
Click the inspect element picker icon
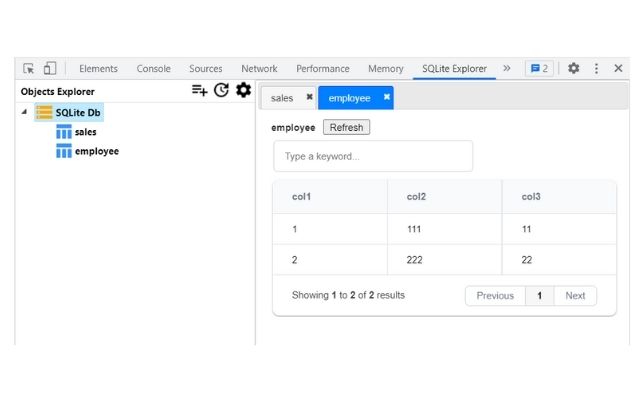point(29,69)
